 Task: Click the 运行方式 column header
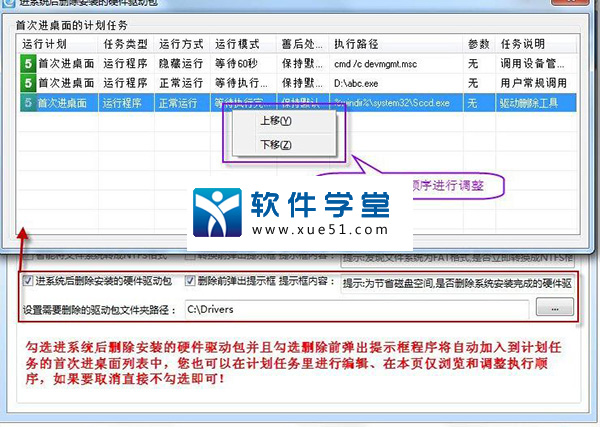pos(181,44)
